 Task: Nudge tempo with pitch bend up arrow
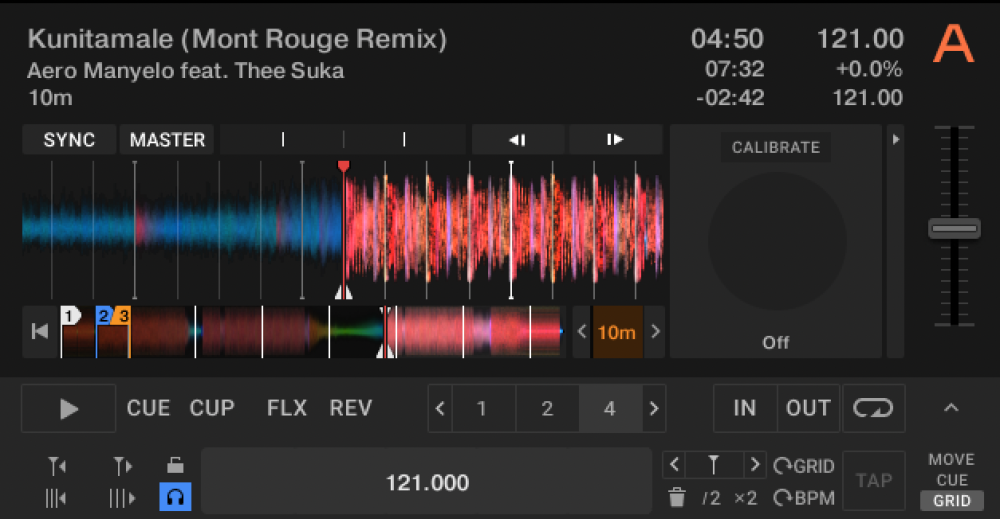tap(615, 140)
